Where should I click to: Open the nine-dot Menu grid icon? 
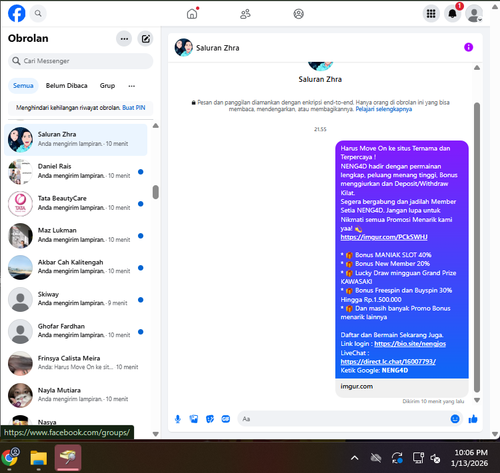431,14
